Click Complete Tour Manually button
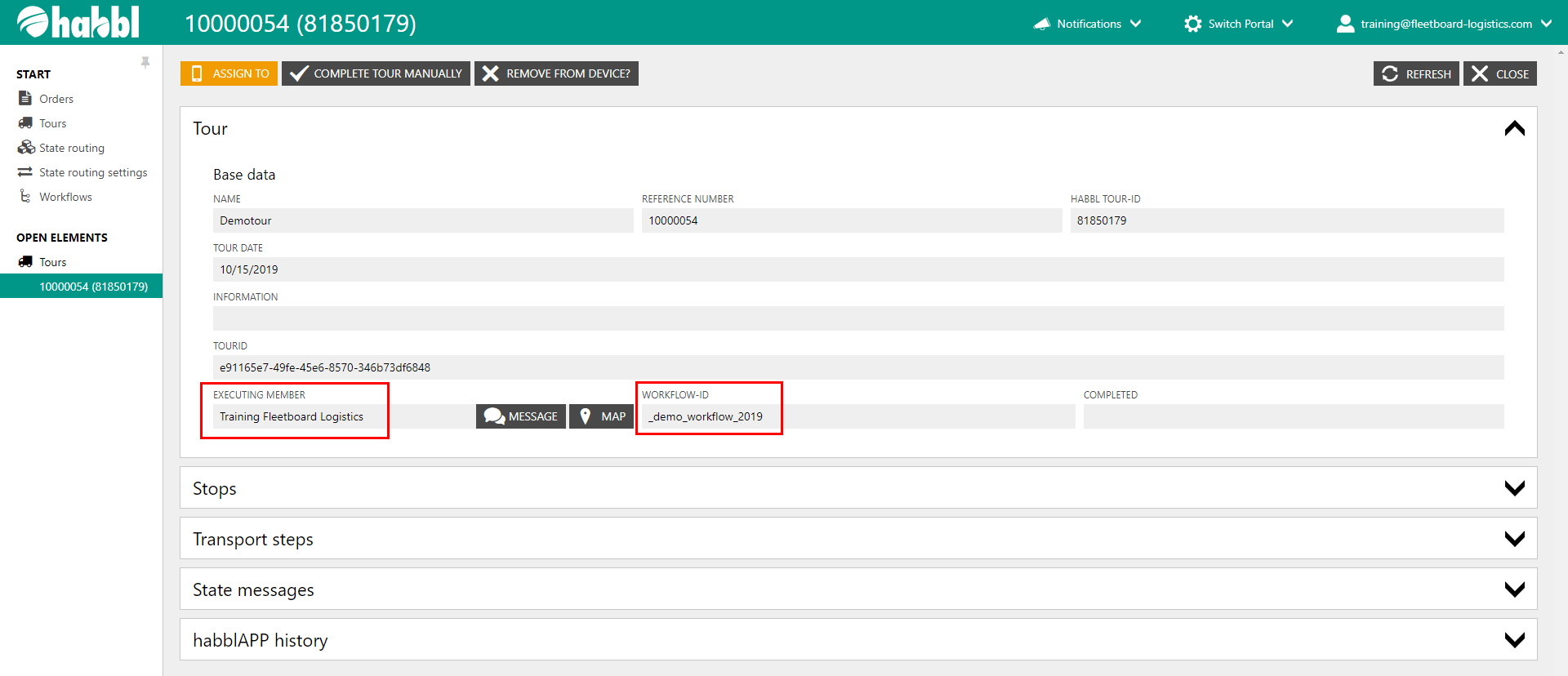 click(x=376, y=73)
